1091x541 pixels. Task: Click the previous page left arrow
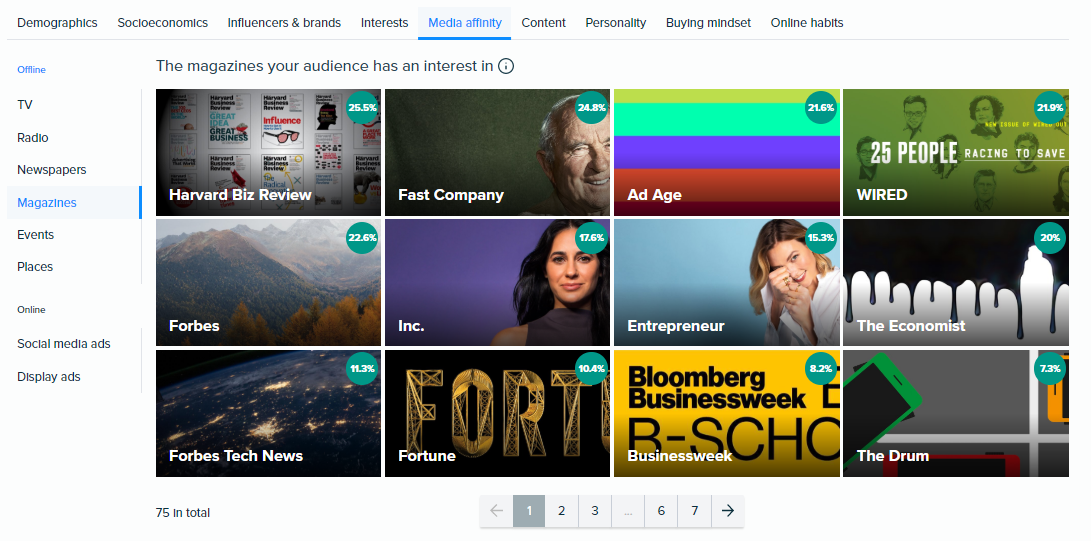(x=496, y=511)
